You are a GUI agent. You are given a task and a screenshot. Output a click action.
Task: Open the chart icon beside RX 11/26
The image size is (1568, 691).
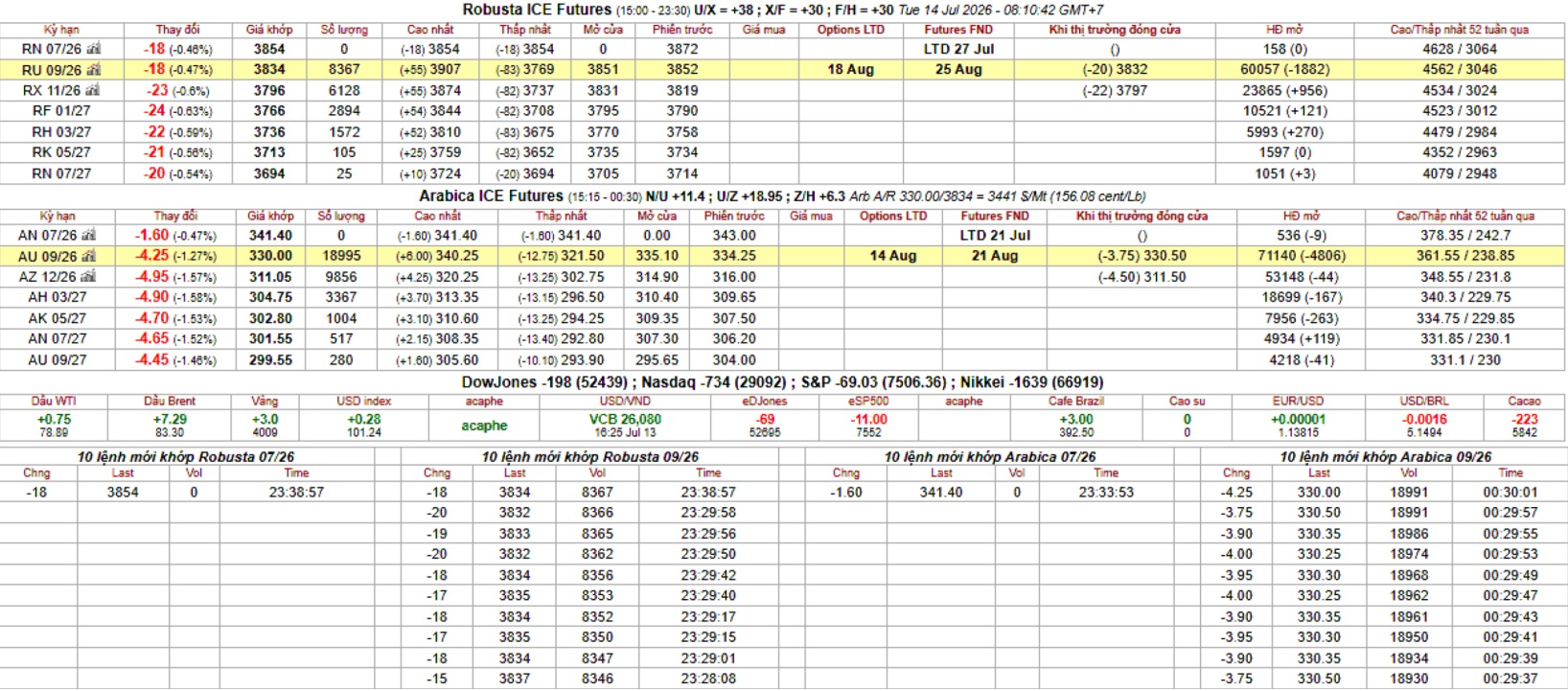[x=93, y=90]
